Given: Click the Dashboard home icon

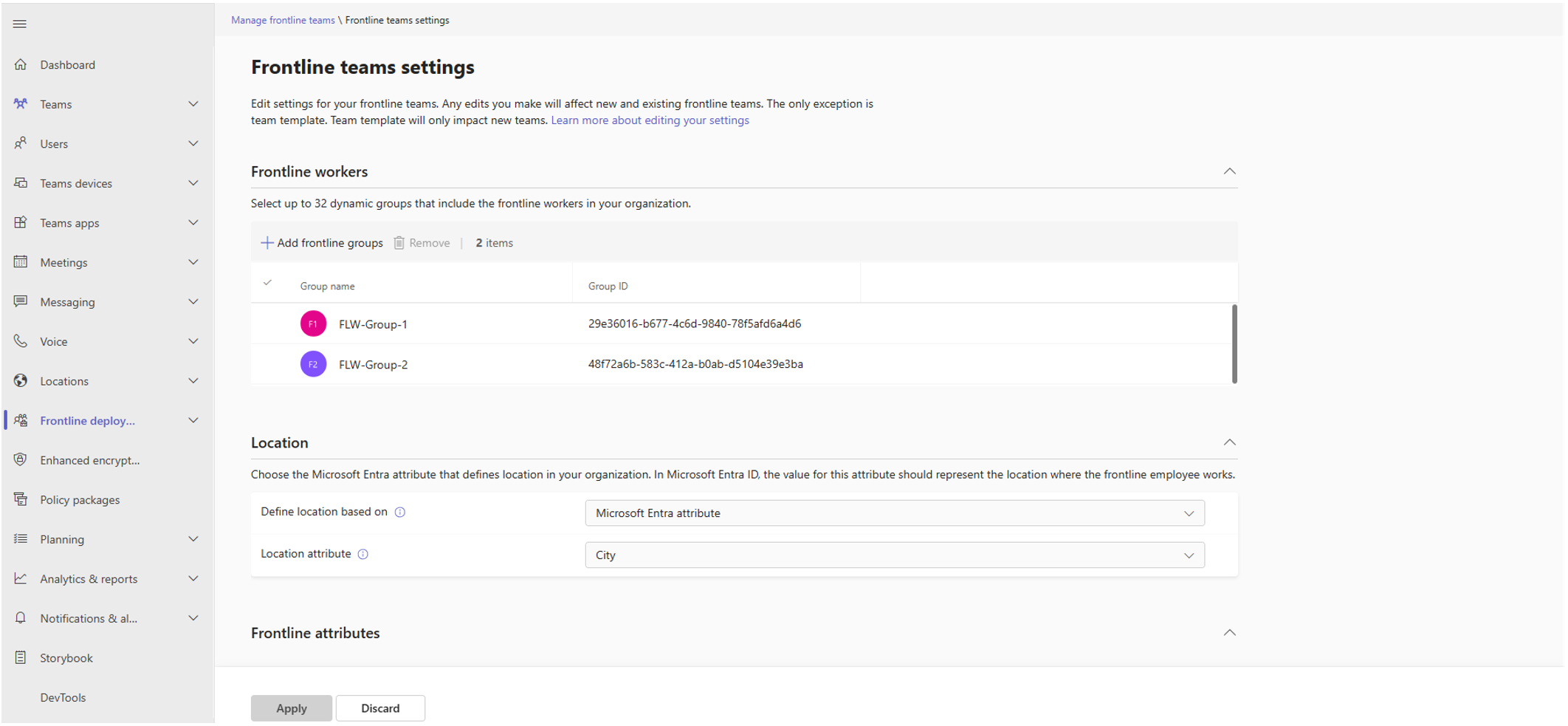Looking at the screenshot, I should tap(21, 65).
